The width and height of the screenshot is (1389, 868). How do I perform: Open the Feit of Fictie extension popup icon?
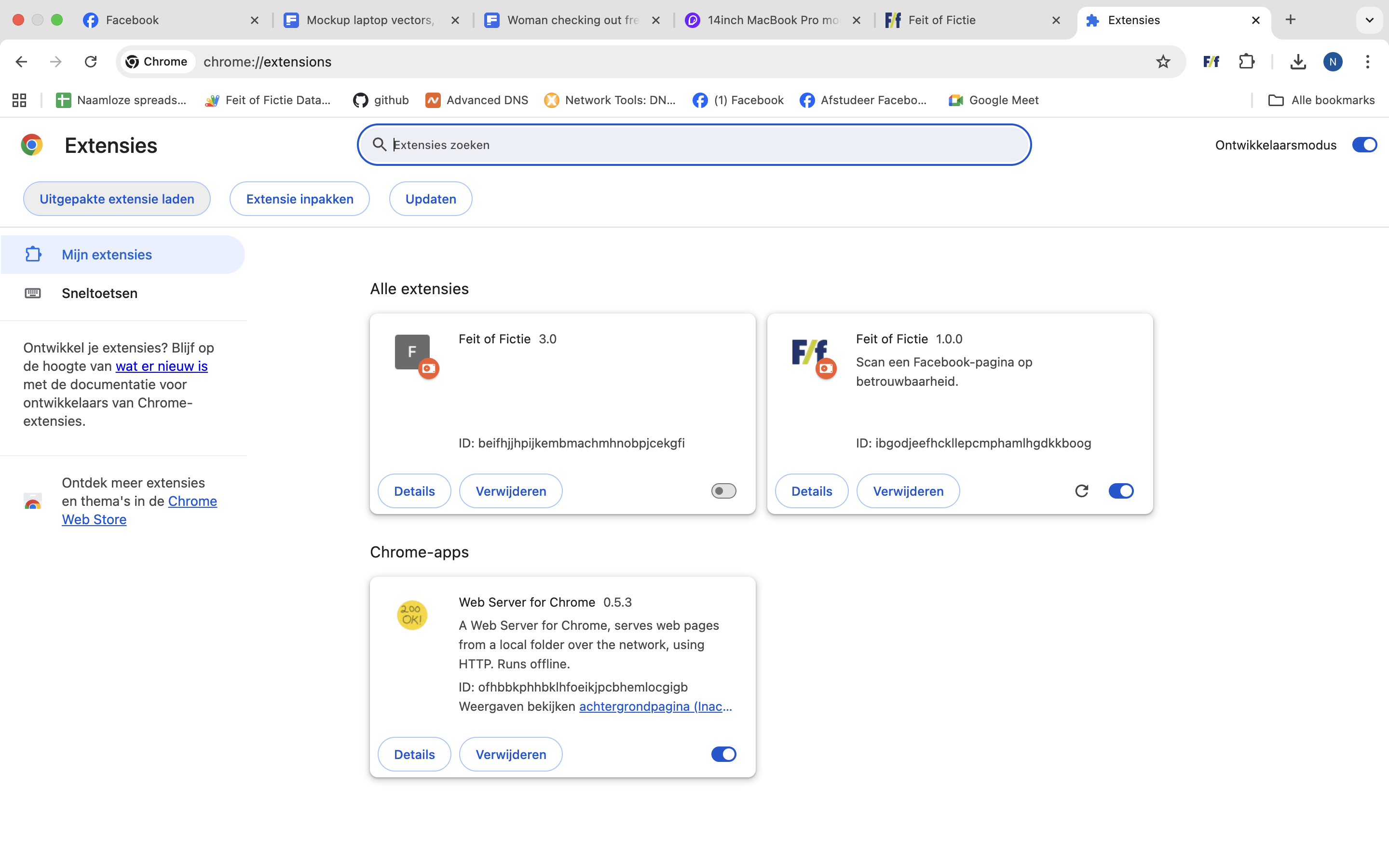(1211, 61)
